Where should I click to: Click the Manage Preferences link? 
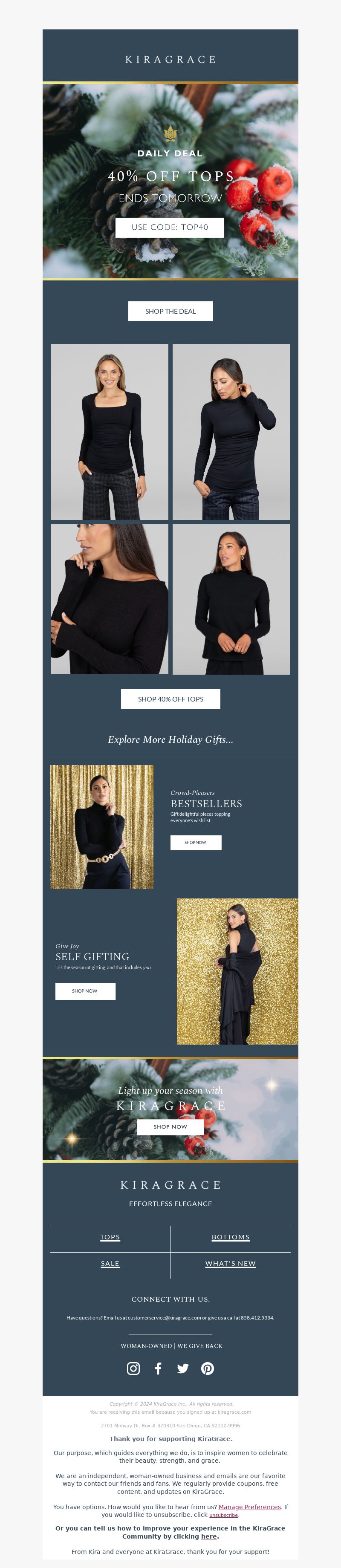(x=250, y=1507)
